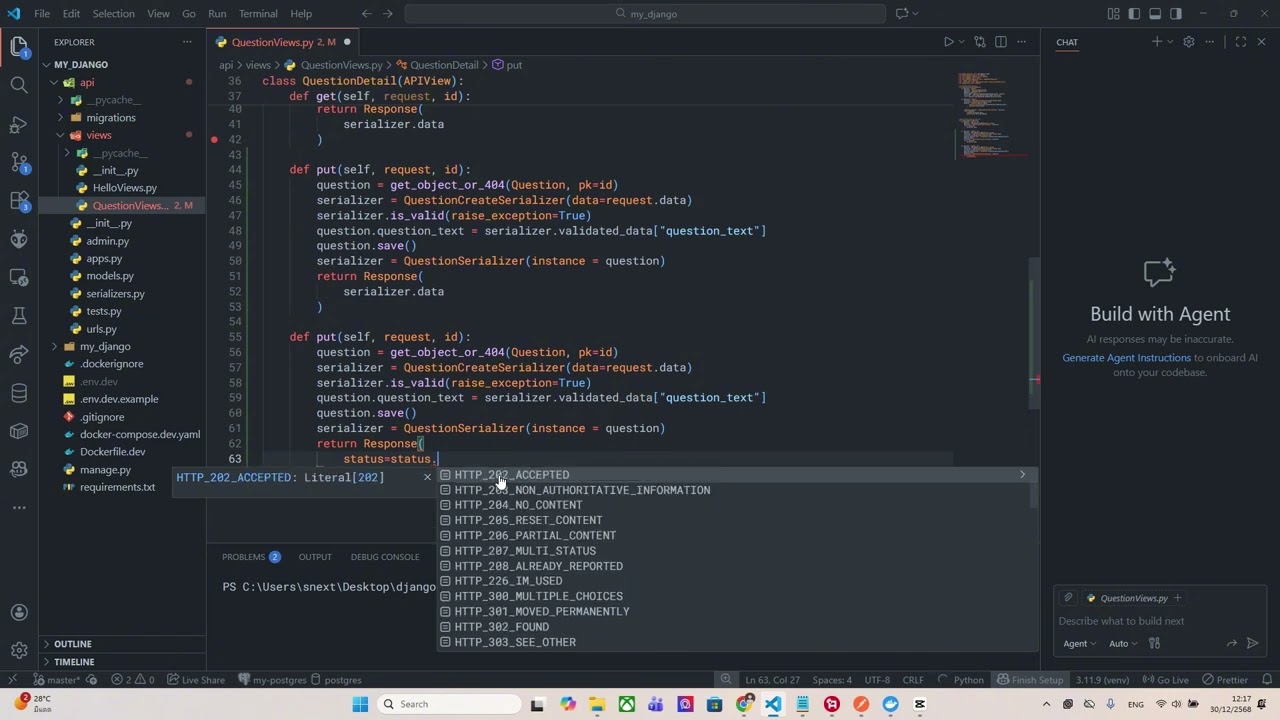1280x720 pixels.
Task: Start a new chat with plus icon
Action: coord(1157,42)
